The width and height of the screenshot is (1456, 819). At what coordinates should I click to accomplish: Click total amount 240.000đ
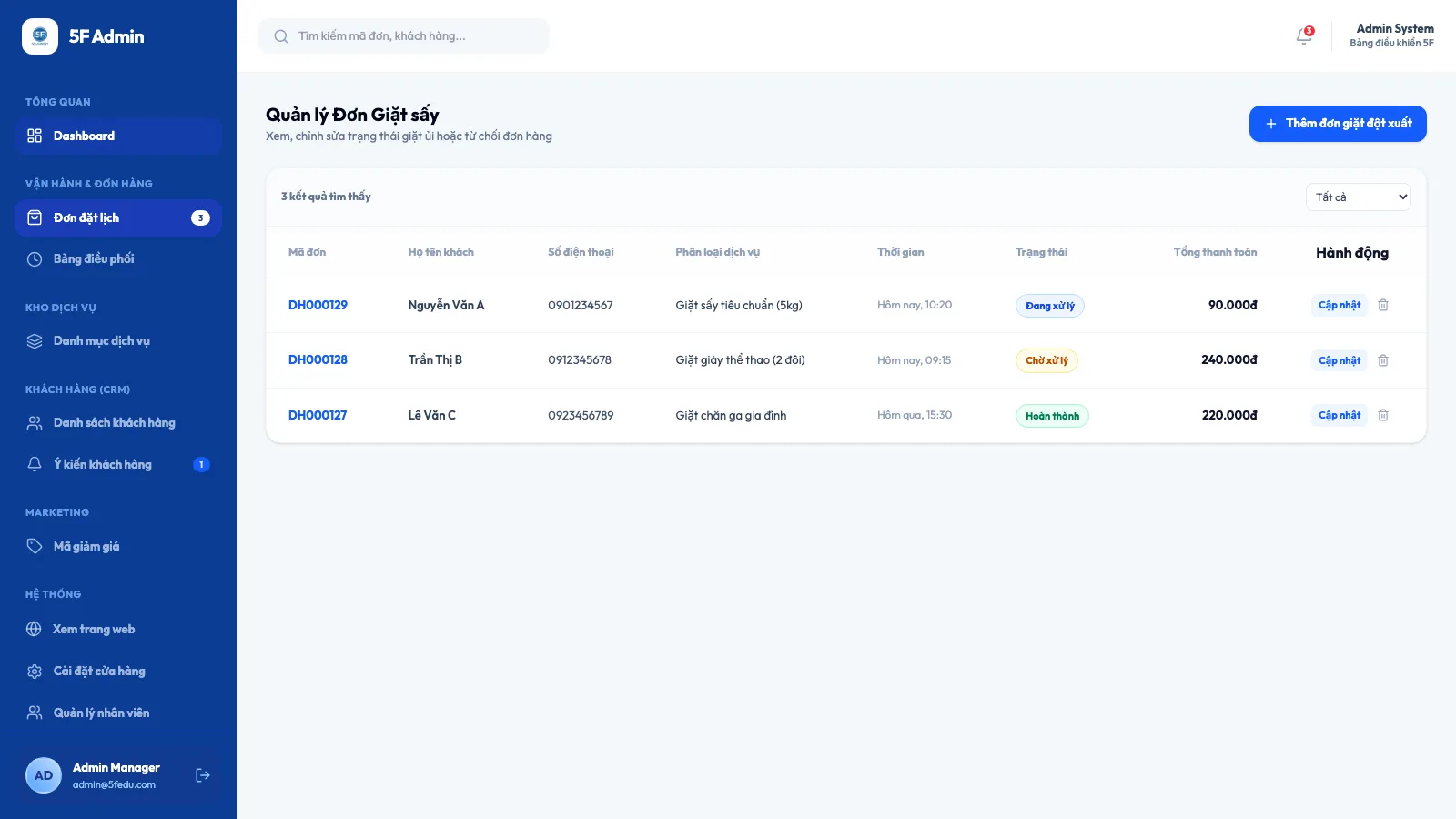tap(1228, 359)
